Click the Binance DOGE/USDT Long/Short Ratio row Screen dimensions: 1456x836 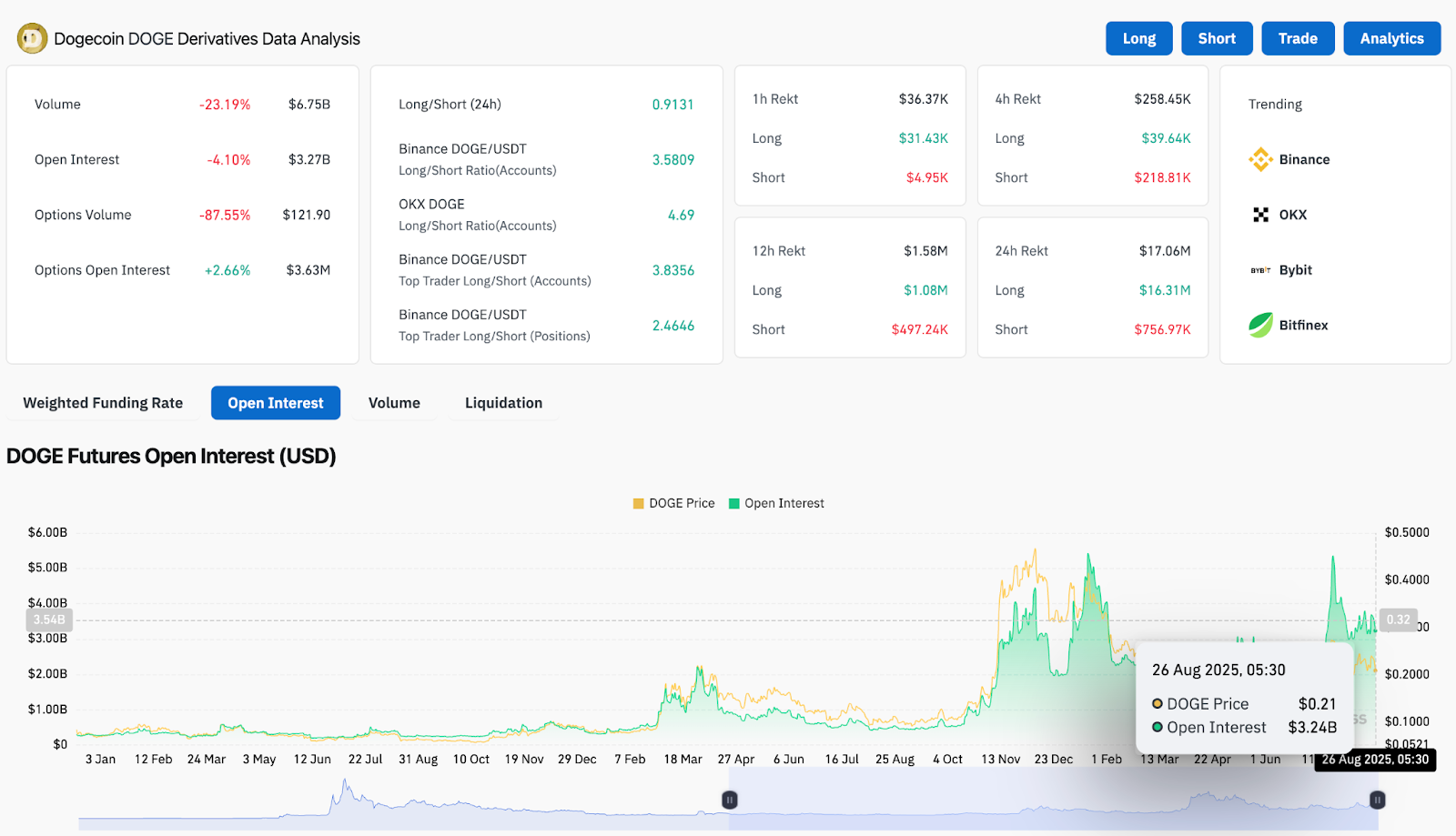point(546,159)
